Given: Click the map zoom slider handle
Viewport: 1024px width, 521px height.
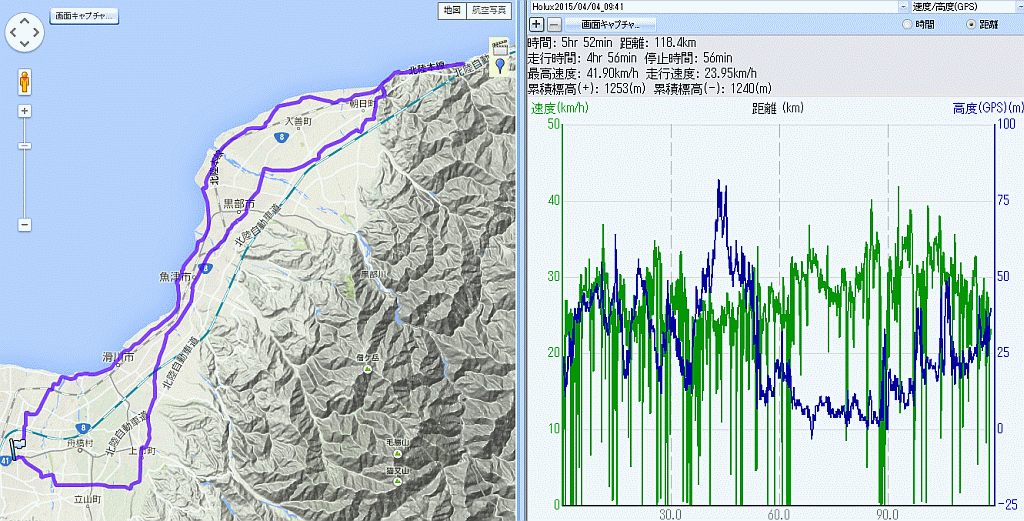Looking at the screenshot, I should click(24, 147).
